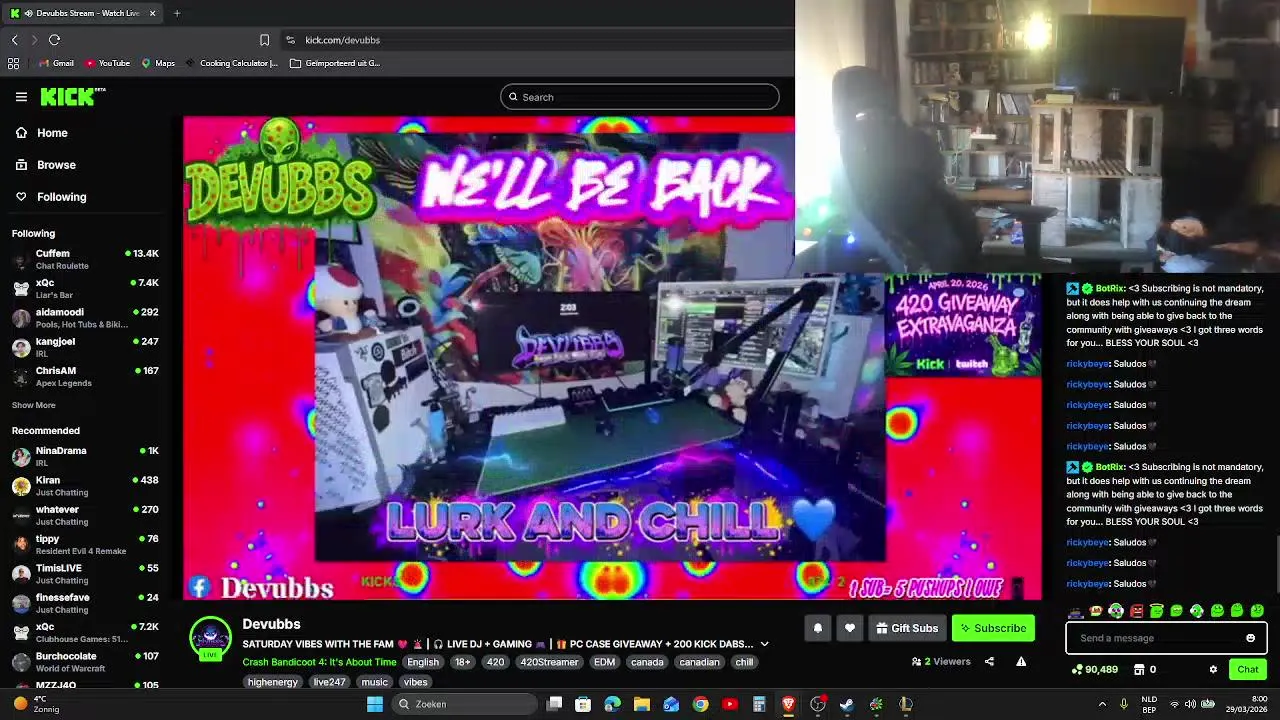Open xQc Liar's Bar channel
Screen dimensions: 1280x720
click(85, 288)
